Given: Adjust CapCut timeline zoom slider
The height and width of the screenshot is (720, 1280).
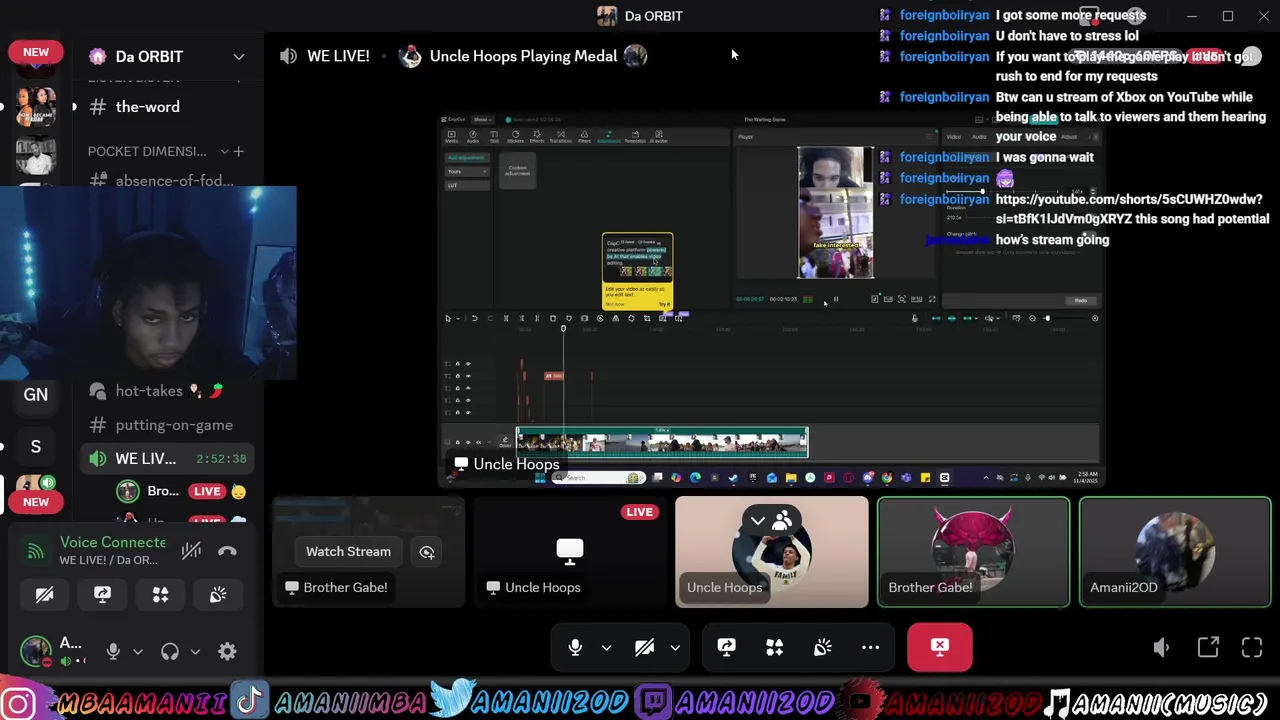Looking at the screenshot, I should pos(1047,318).
